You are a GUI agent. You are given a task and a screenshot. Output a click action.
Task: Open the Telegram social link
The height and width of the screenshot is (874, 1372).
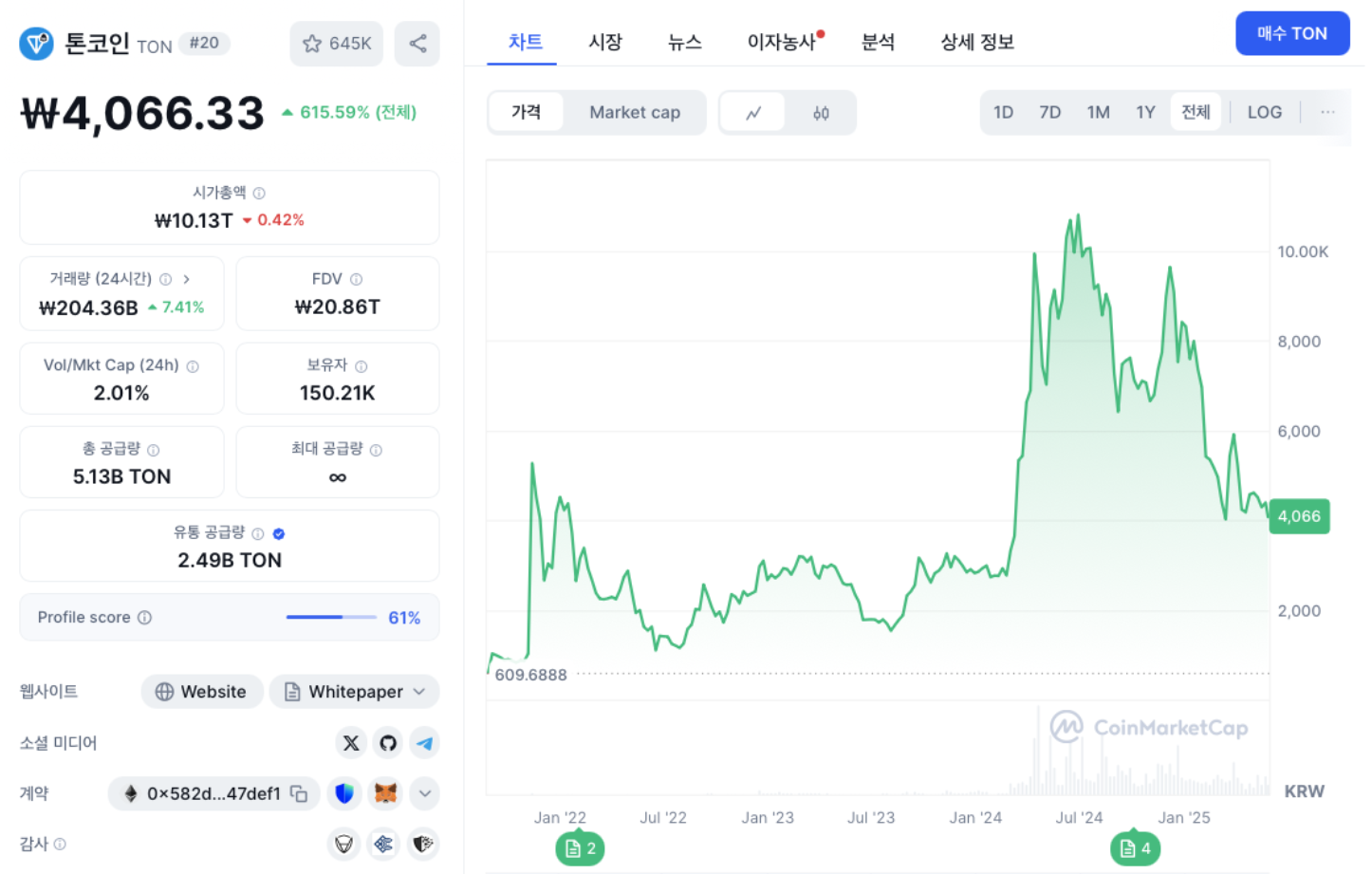pos(425,743)
